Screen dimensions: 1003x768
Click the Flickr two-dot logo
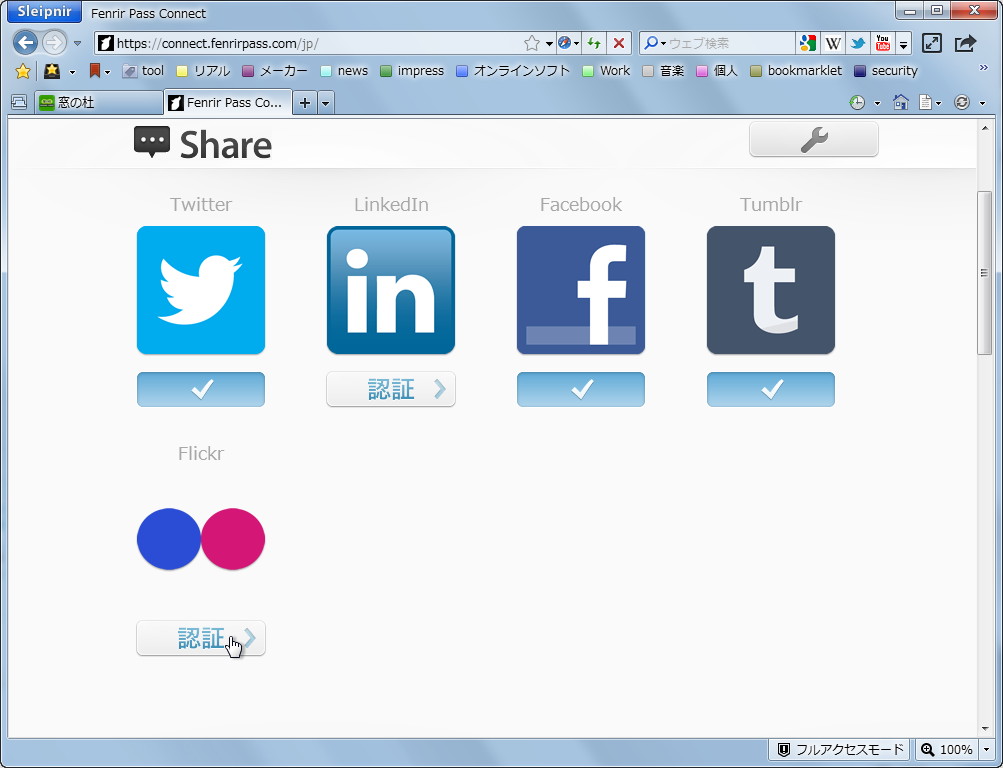point(201,539)
